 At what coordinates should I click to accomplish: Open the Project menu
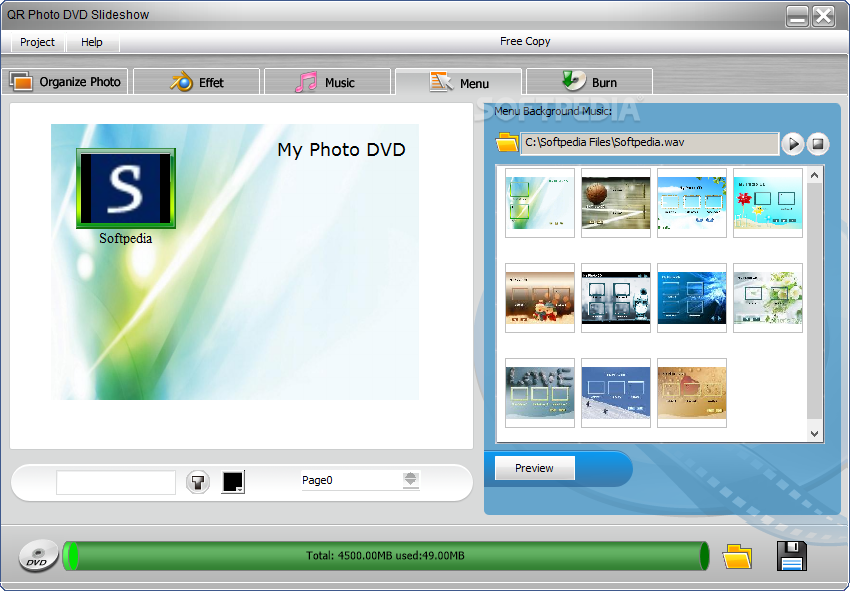coord(37,42)
